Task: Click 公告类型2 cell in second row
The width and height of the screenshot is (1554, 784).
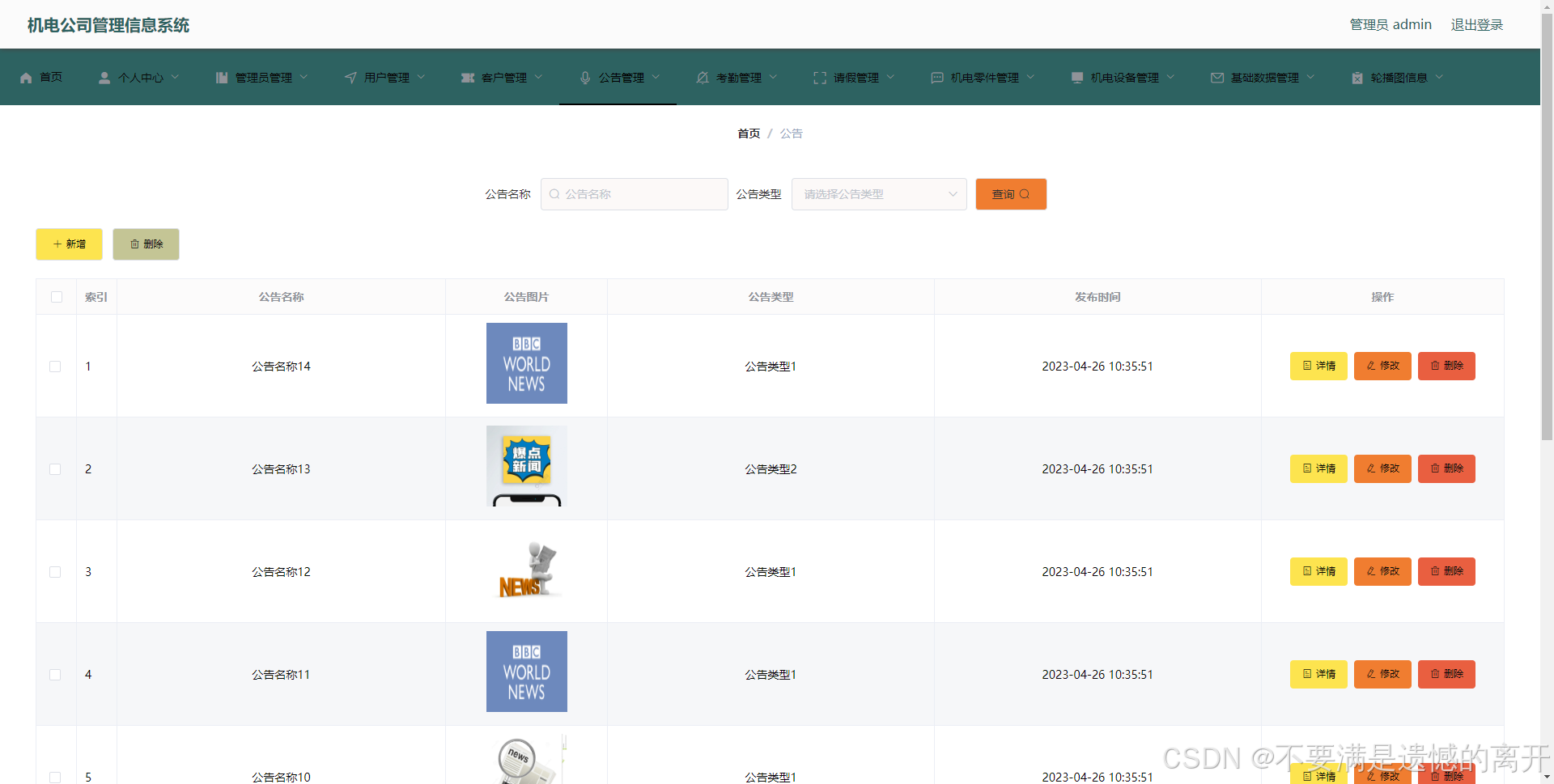Action: point(771,469)
